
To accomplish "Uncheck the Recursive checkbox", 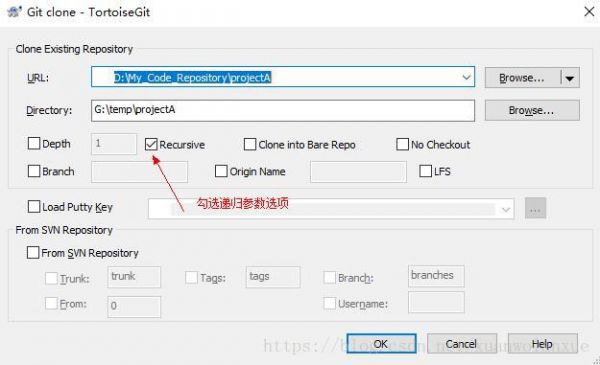I will click(151, 144).
